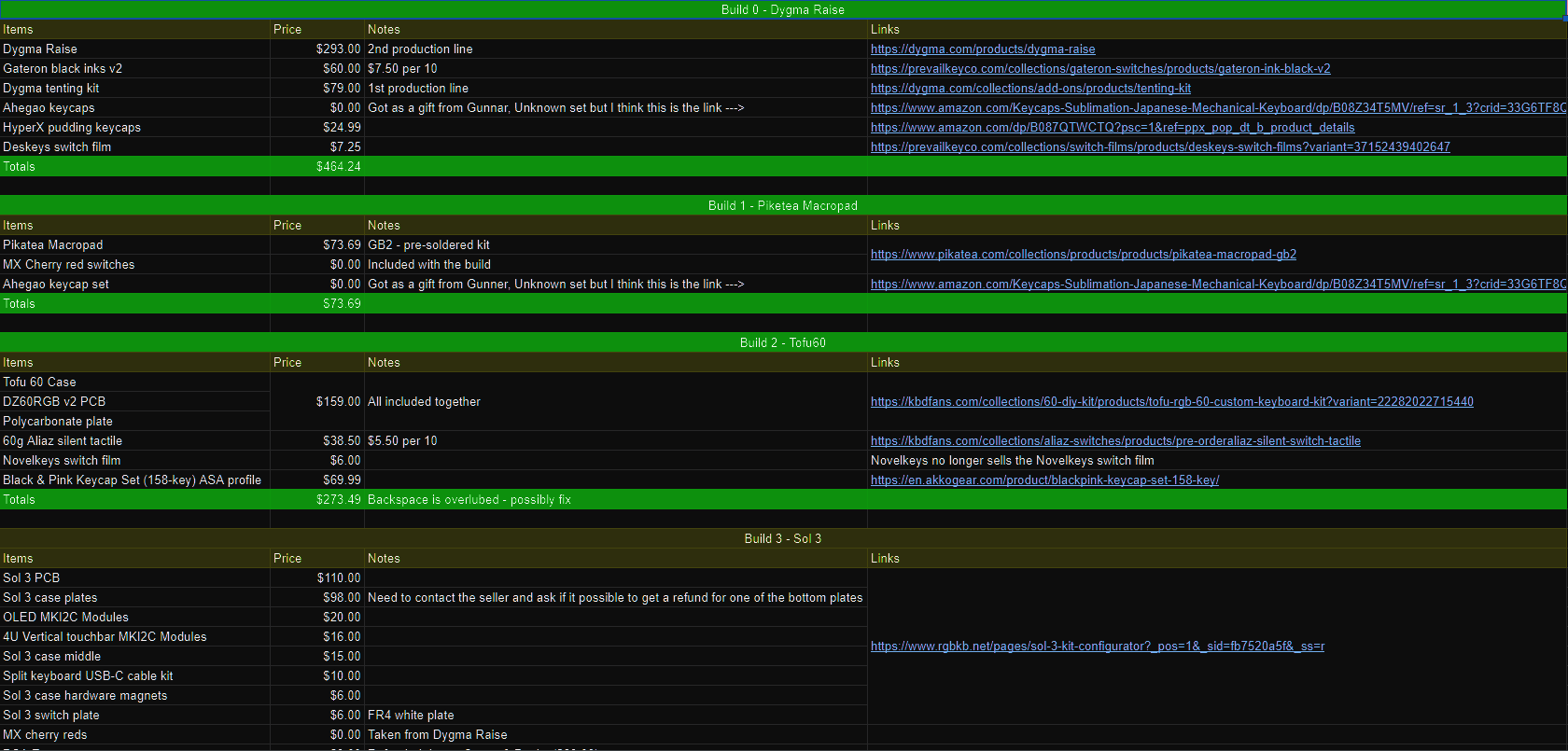The image size is (1568, 751).
Task: Select the 'GB2 - pre-soldered kit' note cell
Action: 616,245
